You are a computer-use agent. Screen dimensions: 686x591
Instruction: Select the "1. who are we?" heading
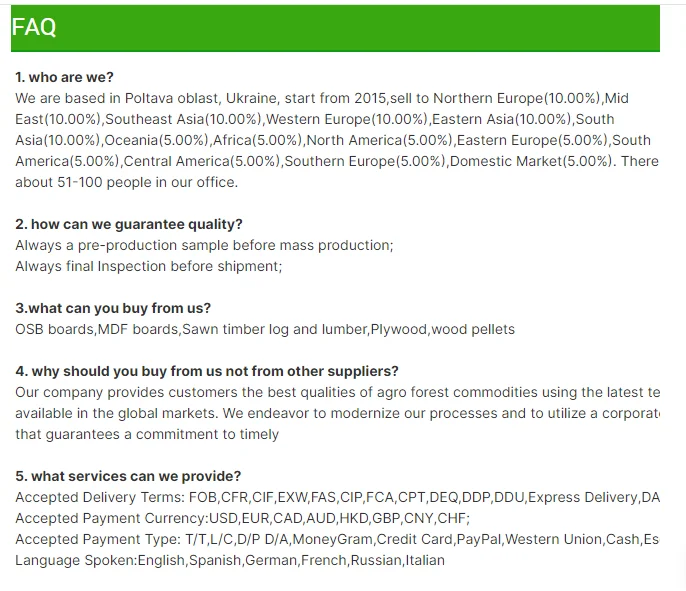tap(65, 77)
